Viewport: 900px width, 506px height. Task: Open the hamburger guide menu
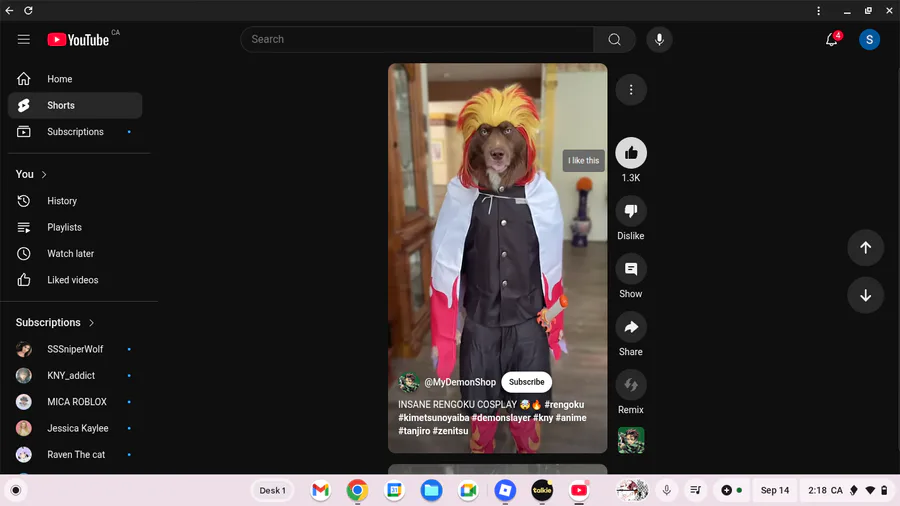pos(24,39)
